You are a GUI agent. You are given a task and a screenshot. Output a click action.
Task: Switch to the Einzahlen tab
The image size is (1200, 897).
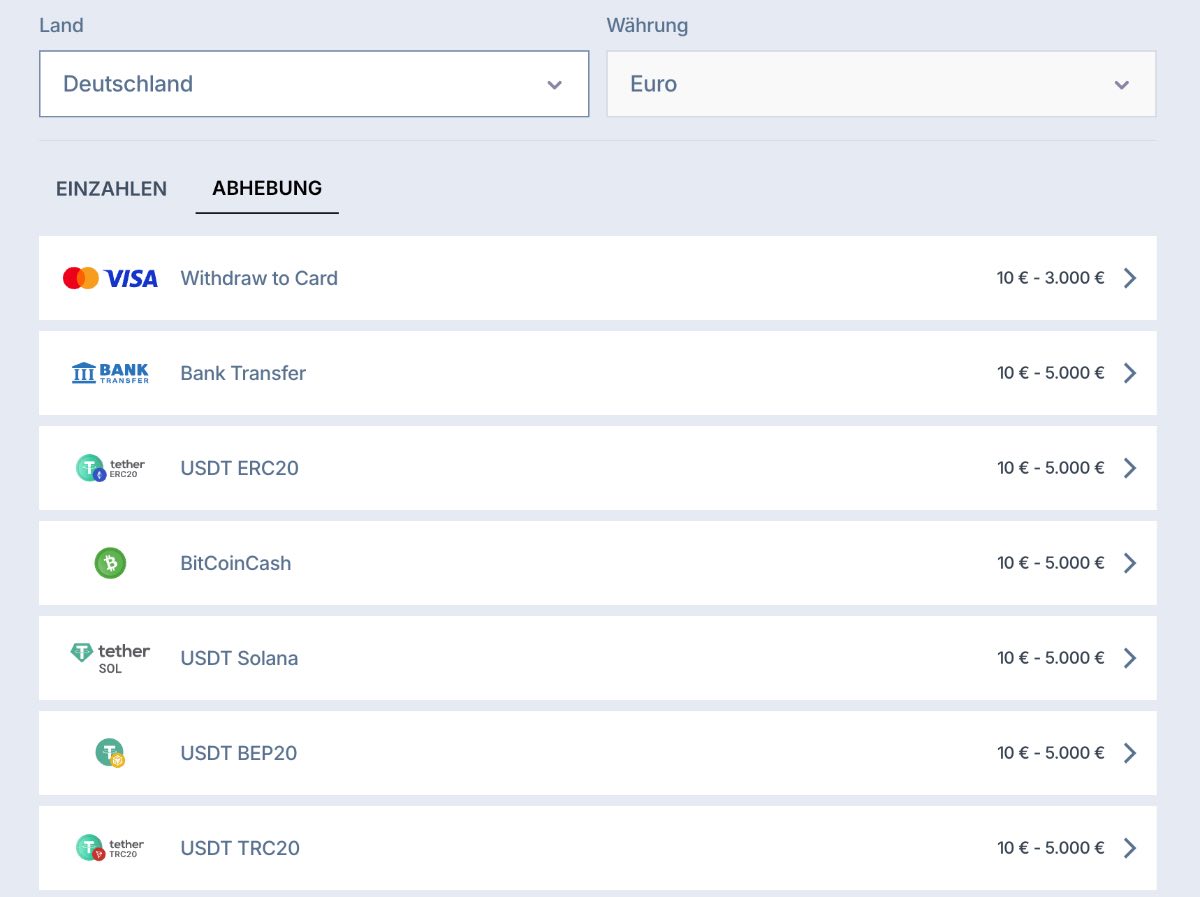coord(111,188)
